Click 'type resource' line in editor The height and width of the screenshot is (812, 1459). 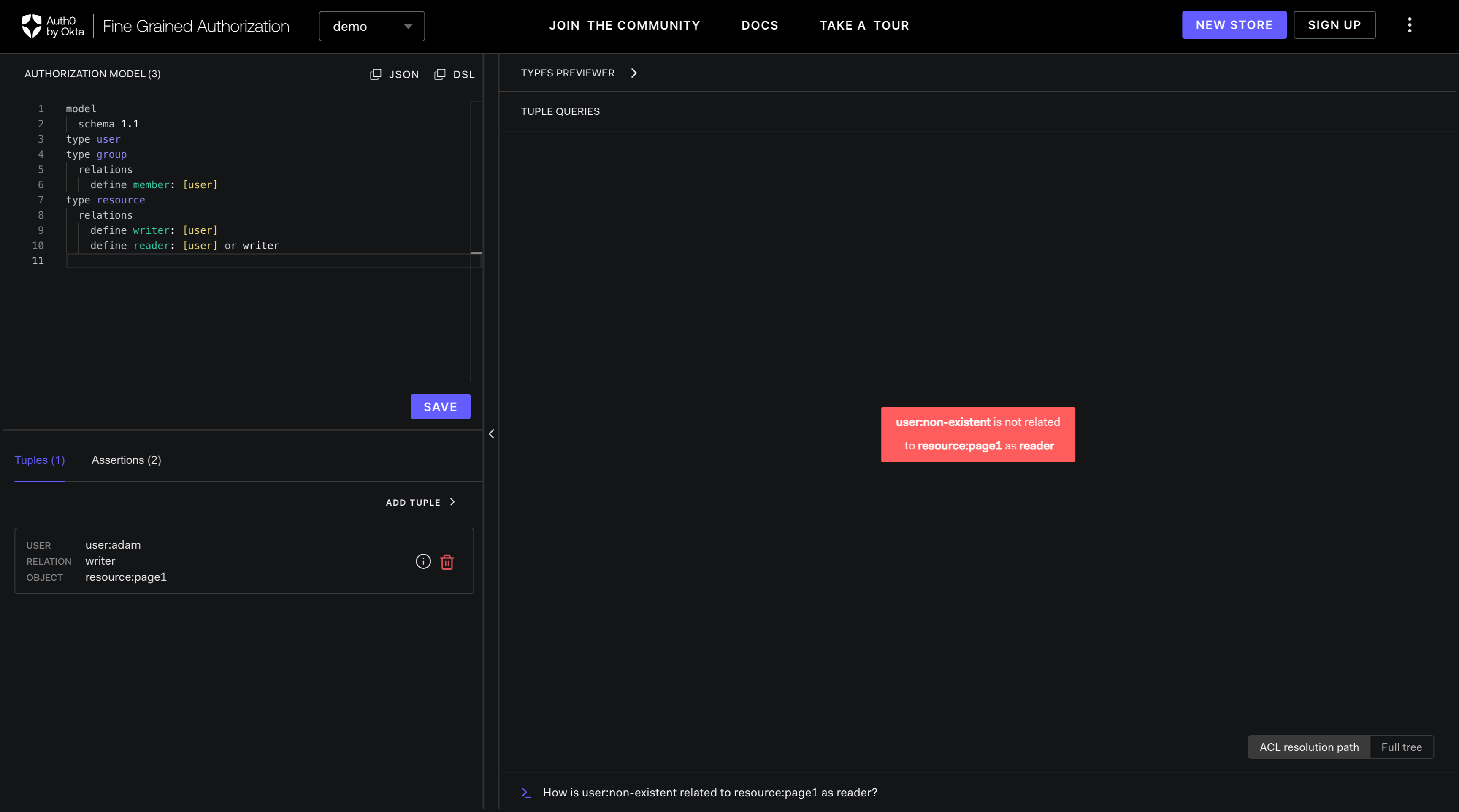point(106,200)
